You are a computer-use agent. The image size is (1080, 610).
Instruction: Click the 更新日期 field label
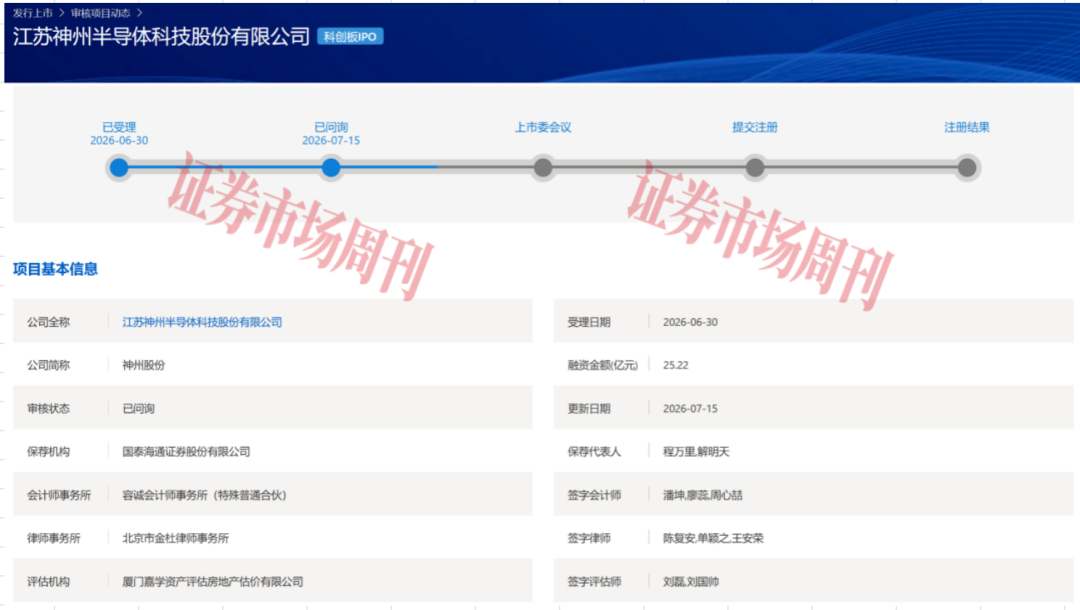coord(589,409)
